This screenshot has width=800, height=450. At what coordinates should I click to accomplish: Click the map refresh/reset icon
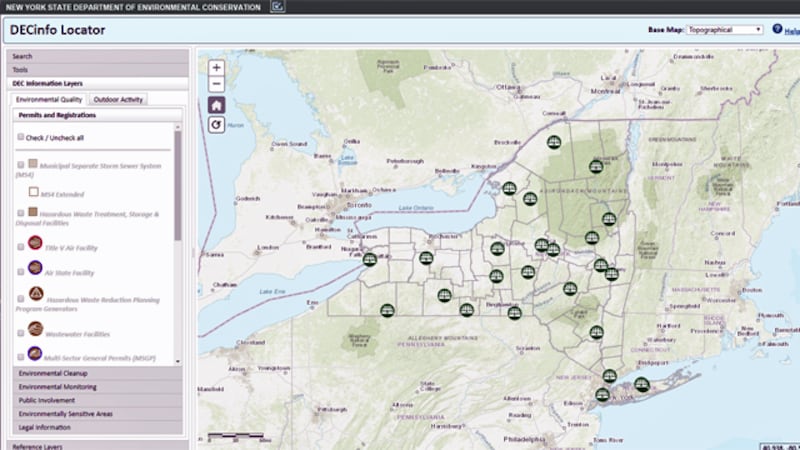click(x=217, y=125)
